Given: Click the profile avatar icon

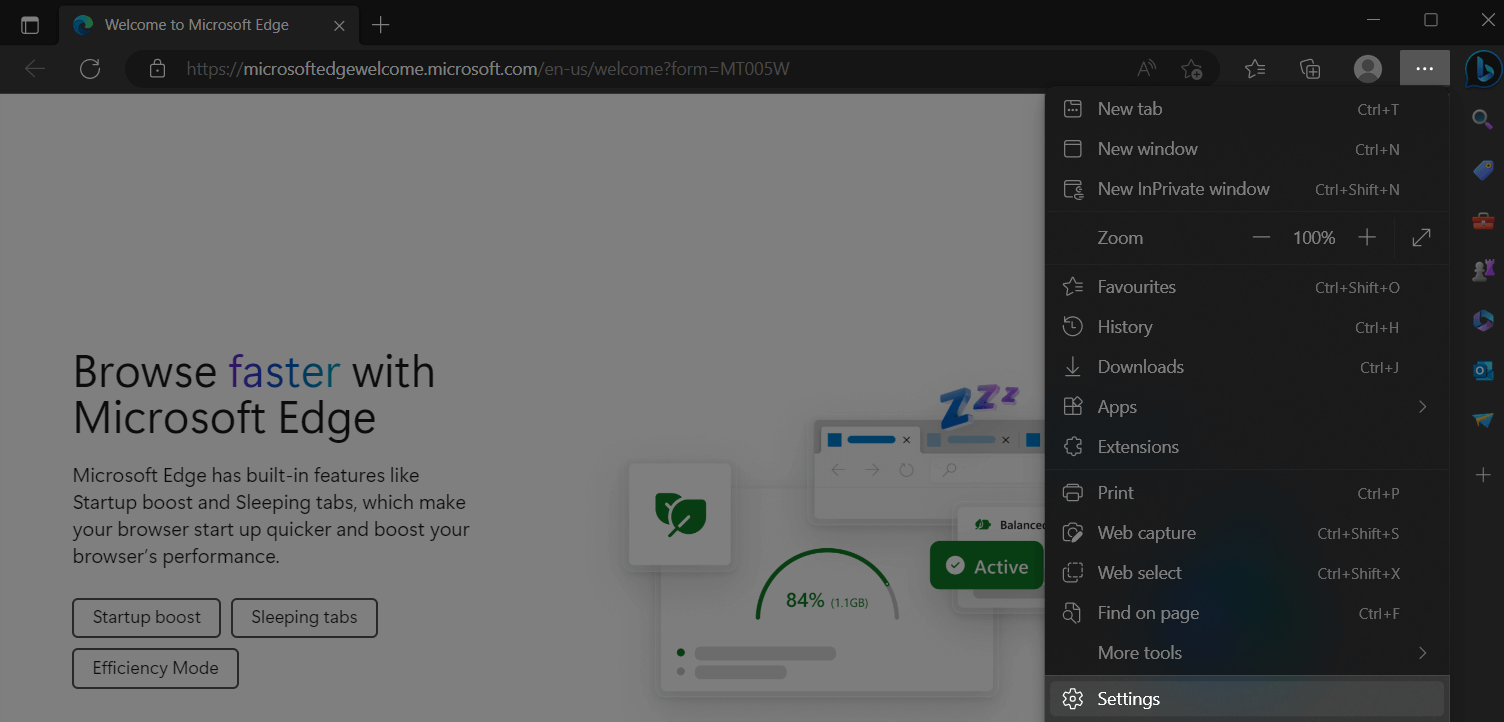Looking at the screenshot, I should (1367, 69).
